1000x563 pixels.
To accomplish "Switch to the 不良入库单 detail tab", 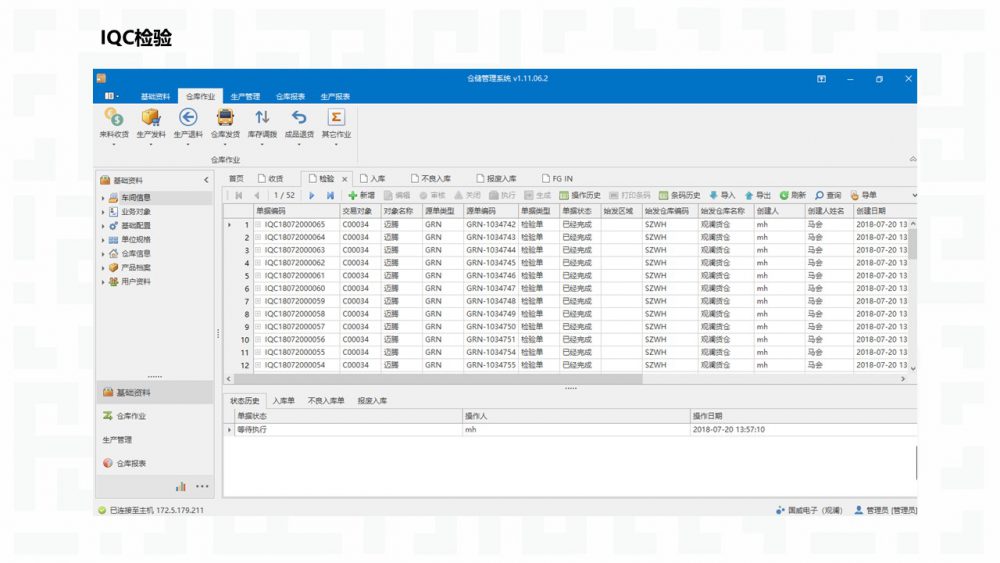I will (x=326, y=401).
